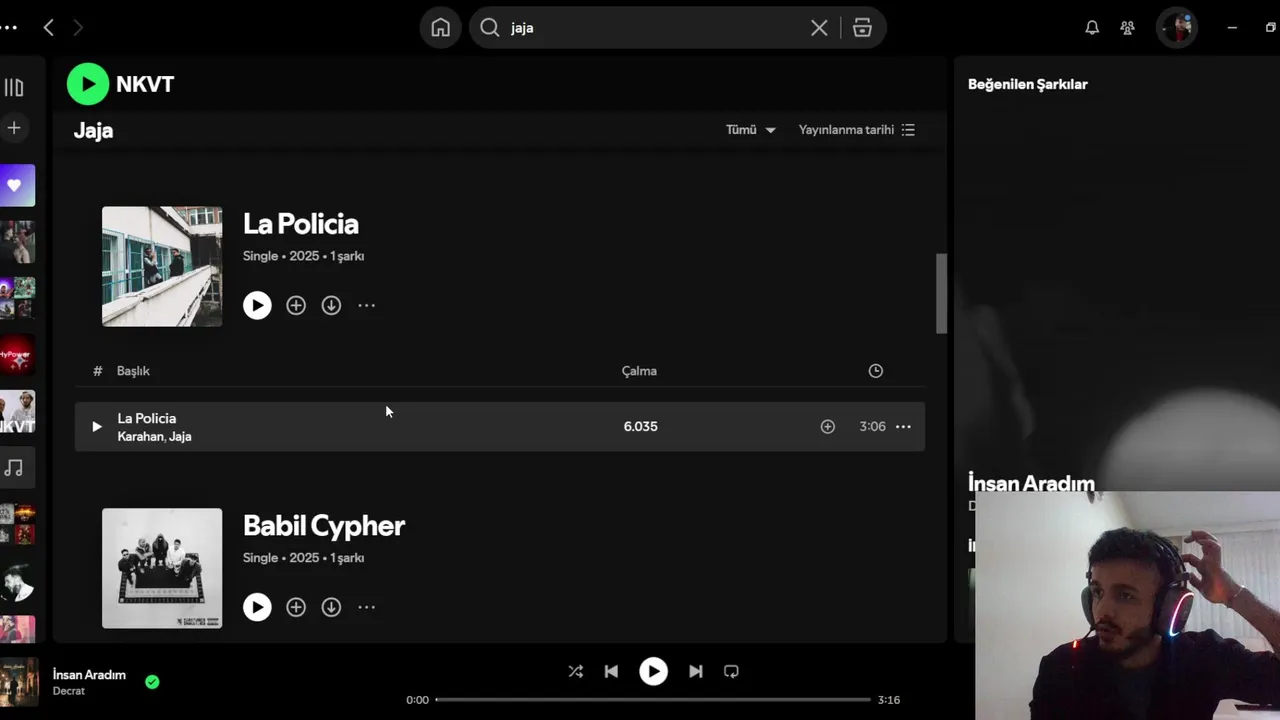The height and width of the screenshot is (720, 1280).
Task: Play the Babil Cypher single
Action: point(257,607)
